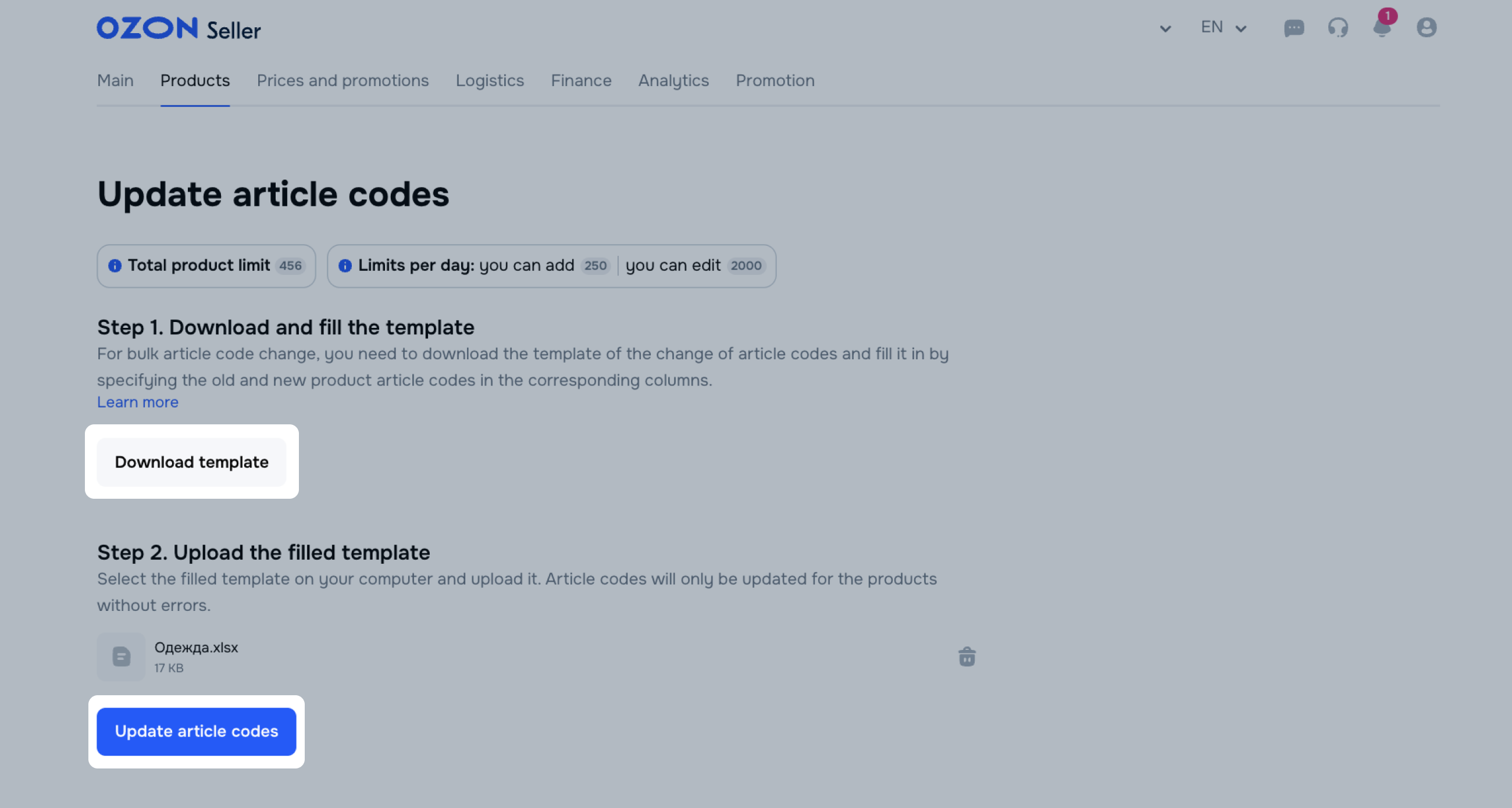Go to the Finance tab
This screenshot has width=1512, height=808.
coord(580,80)
